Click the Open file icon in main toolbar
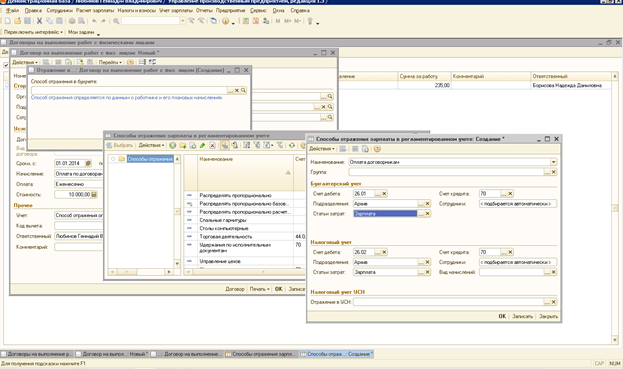The height and width of the screenshot is (369, 623). coord(17,21)
